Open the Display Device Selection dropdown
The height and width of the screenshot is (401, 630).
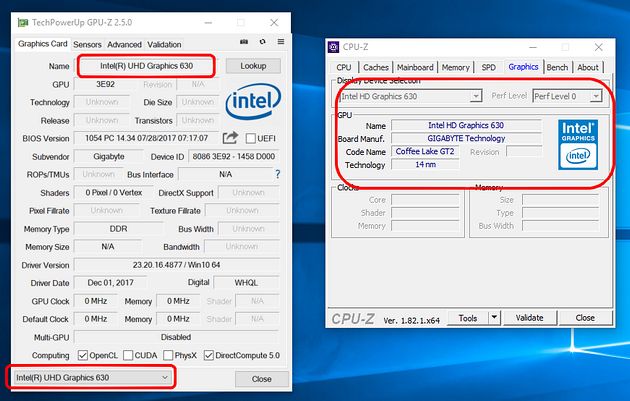point(410,96)
